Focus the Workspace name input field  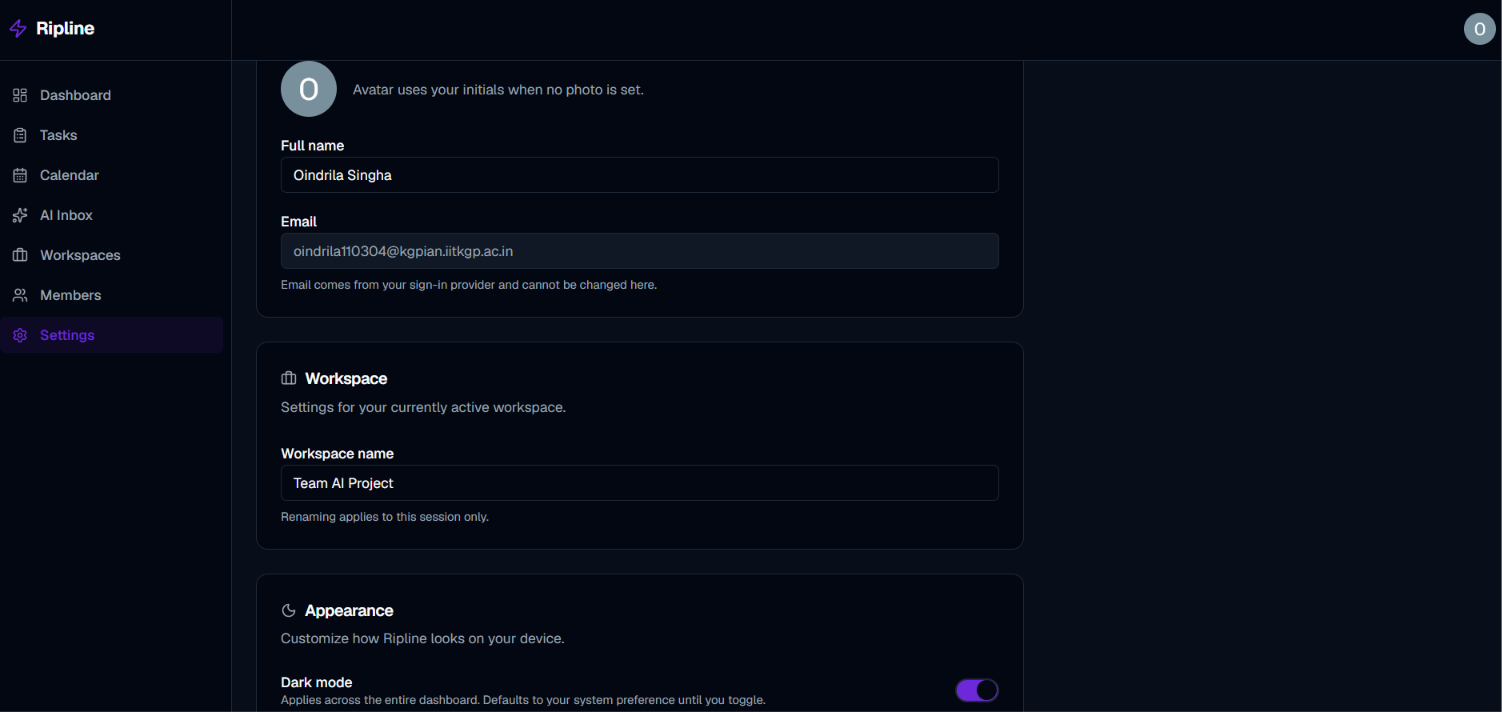coord(640,483)
